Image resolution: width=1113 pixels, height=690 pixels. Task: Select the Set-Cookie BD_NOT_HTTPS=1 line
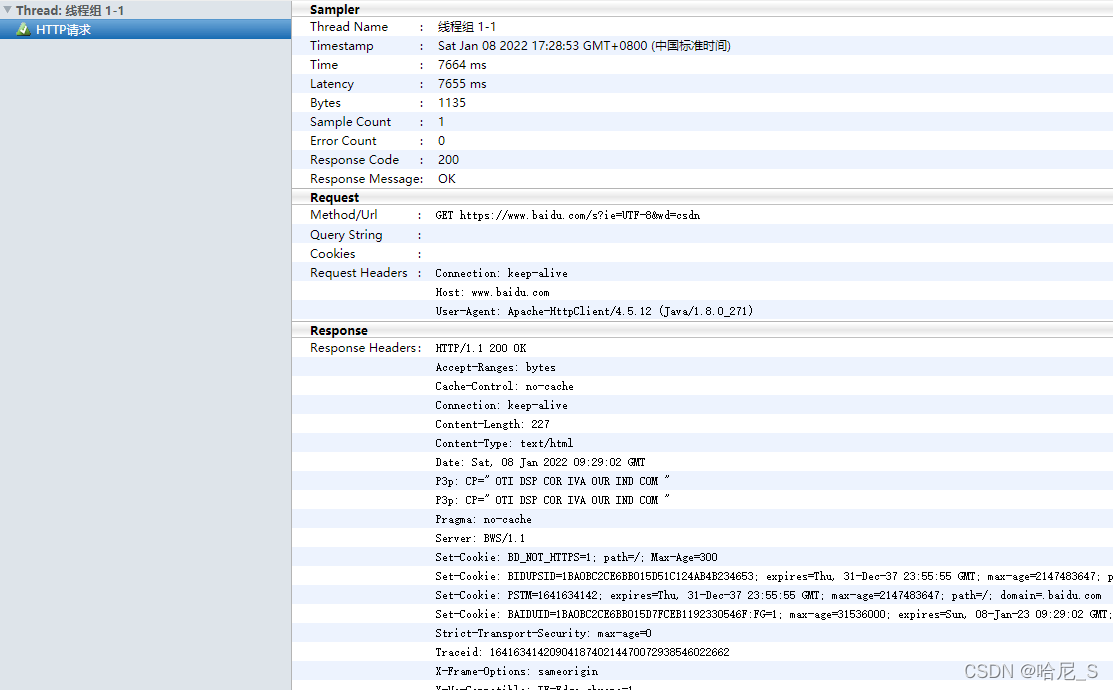pos(576,558)
